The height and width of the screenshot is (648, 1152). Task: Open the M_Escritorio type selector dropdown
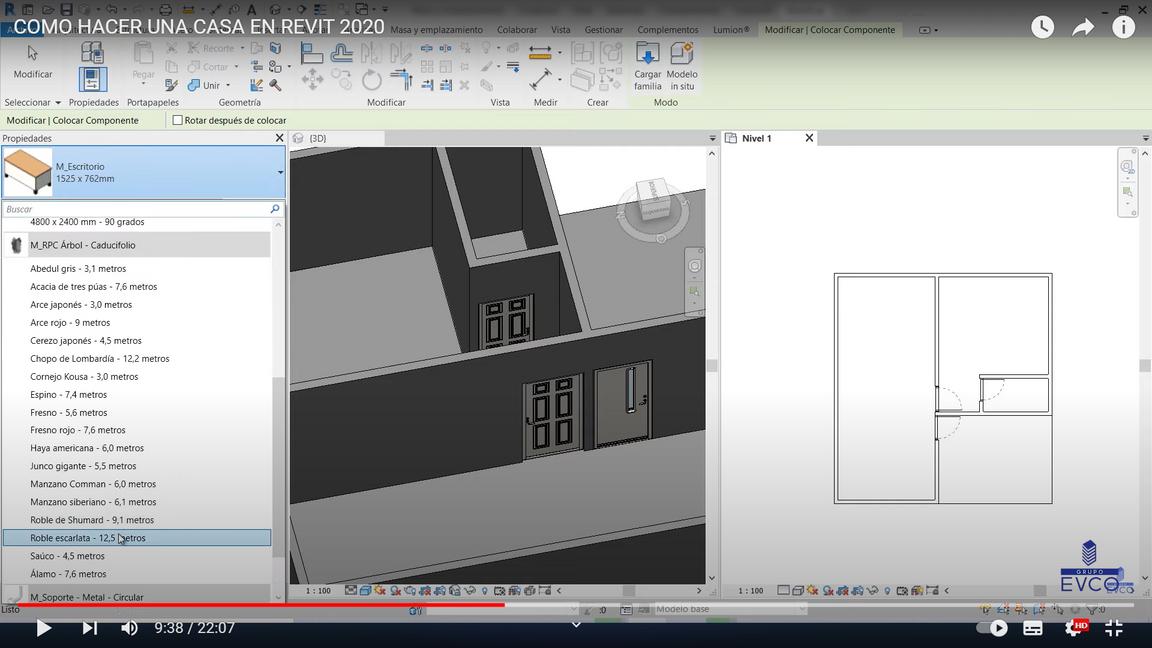point(280,173)
